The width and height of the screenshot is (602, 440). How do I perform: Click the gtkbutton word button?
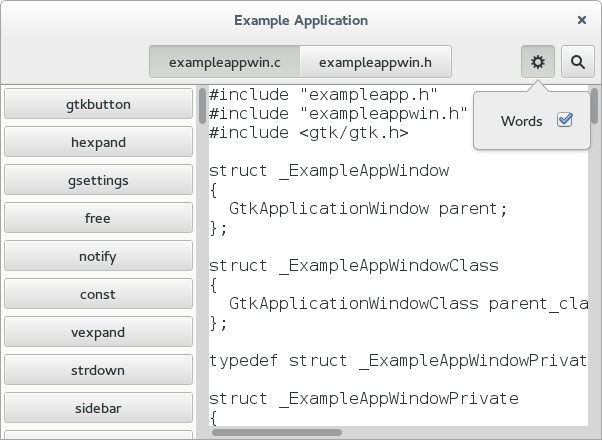(x=98, y=104)
